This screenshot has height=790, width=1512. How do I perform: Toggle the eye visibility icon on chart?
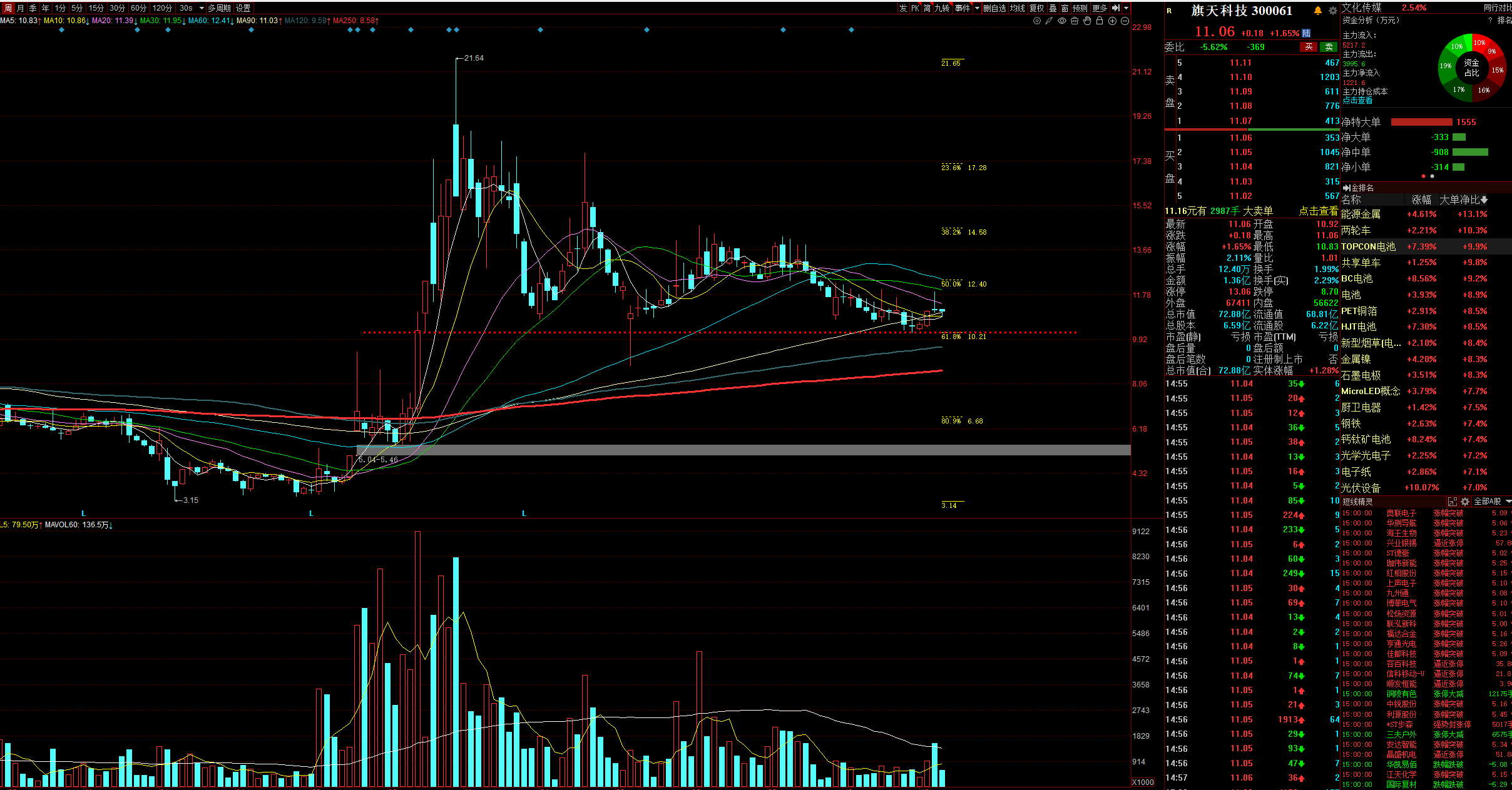(1062, 21)
